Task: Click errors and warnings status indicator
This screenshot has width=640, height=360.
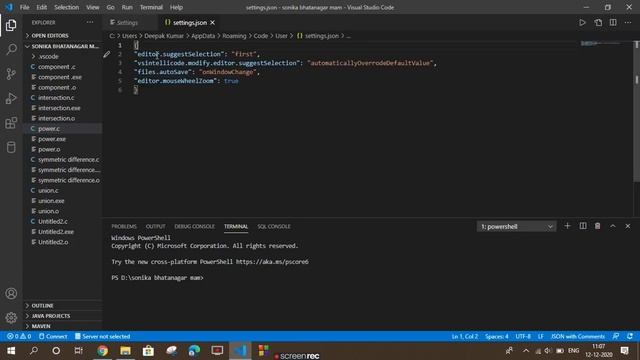Action: 19,336
